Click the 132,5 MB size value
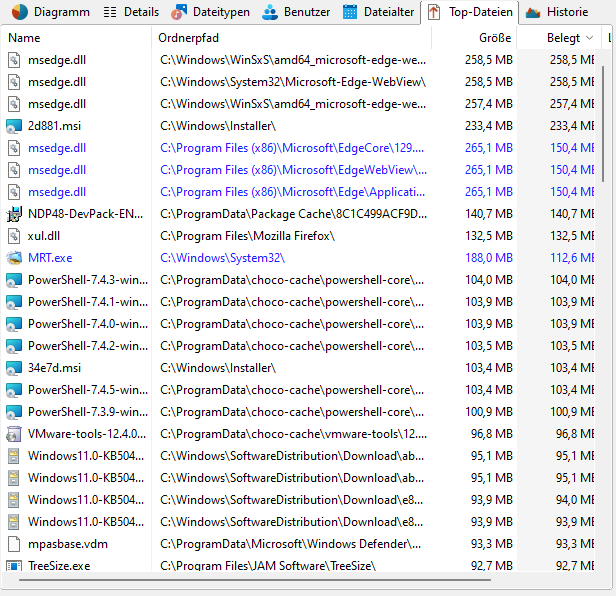Screen dimensions: 616x596 [x=489, y=236]
